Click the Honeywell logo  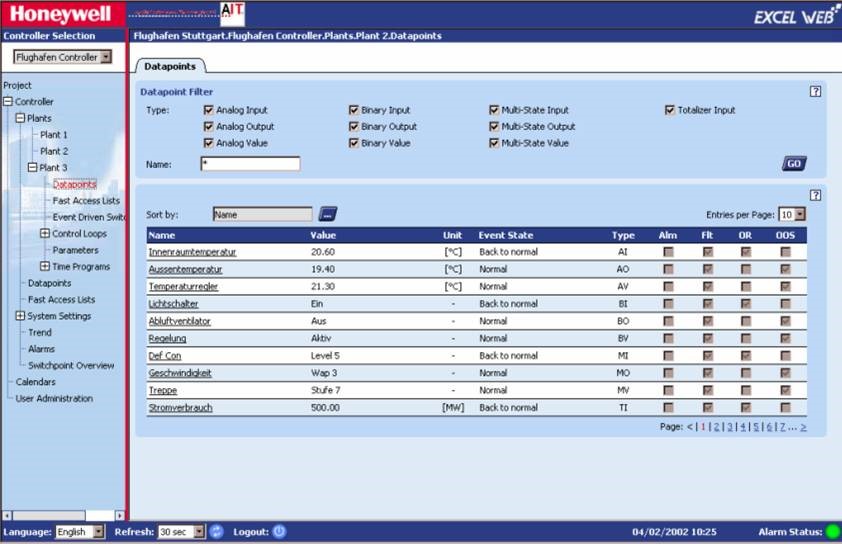coord(62,14)
